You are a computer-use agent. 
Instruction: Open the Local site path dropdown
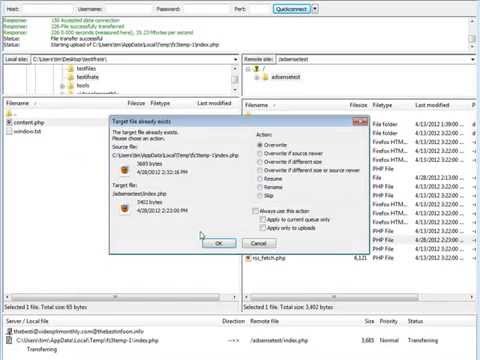pos(236,59)
